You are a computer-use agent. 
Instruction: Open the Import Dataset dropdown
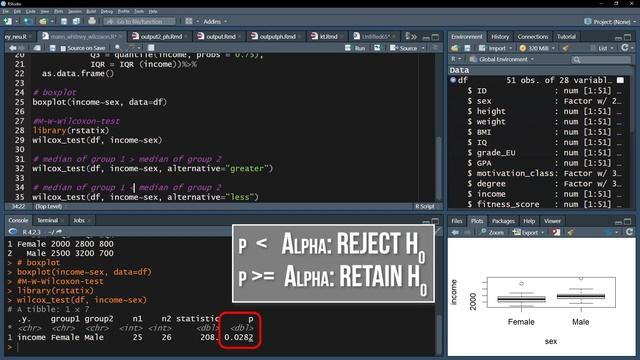tap(496, 48)
